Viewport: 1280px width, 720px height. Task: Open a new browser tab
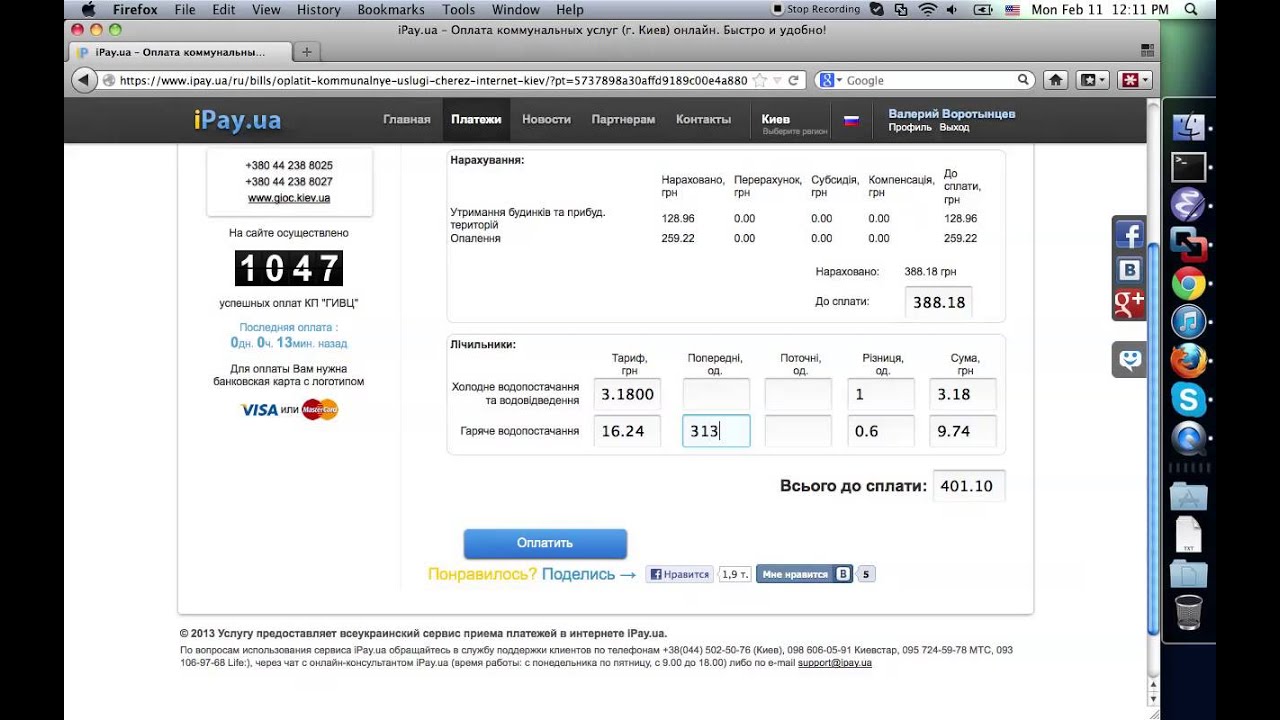click(x=306, y=52)
